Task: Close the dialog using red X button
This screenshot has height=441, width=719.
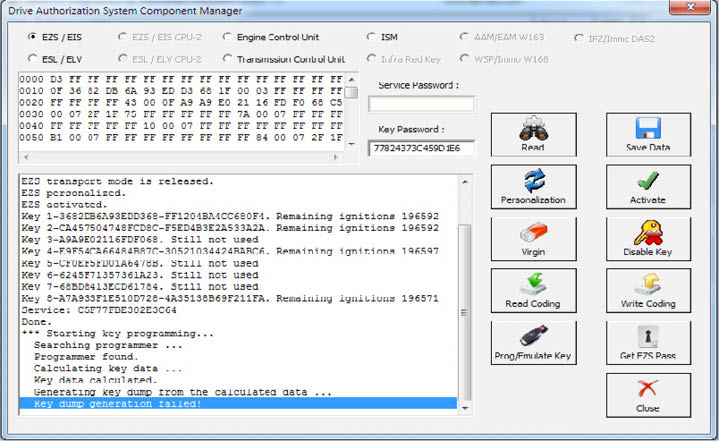Action: [x=648, y=394]
